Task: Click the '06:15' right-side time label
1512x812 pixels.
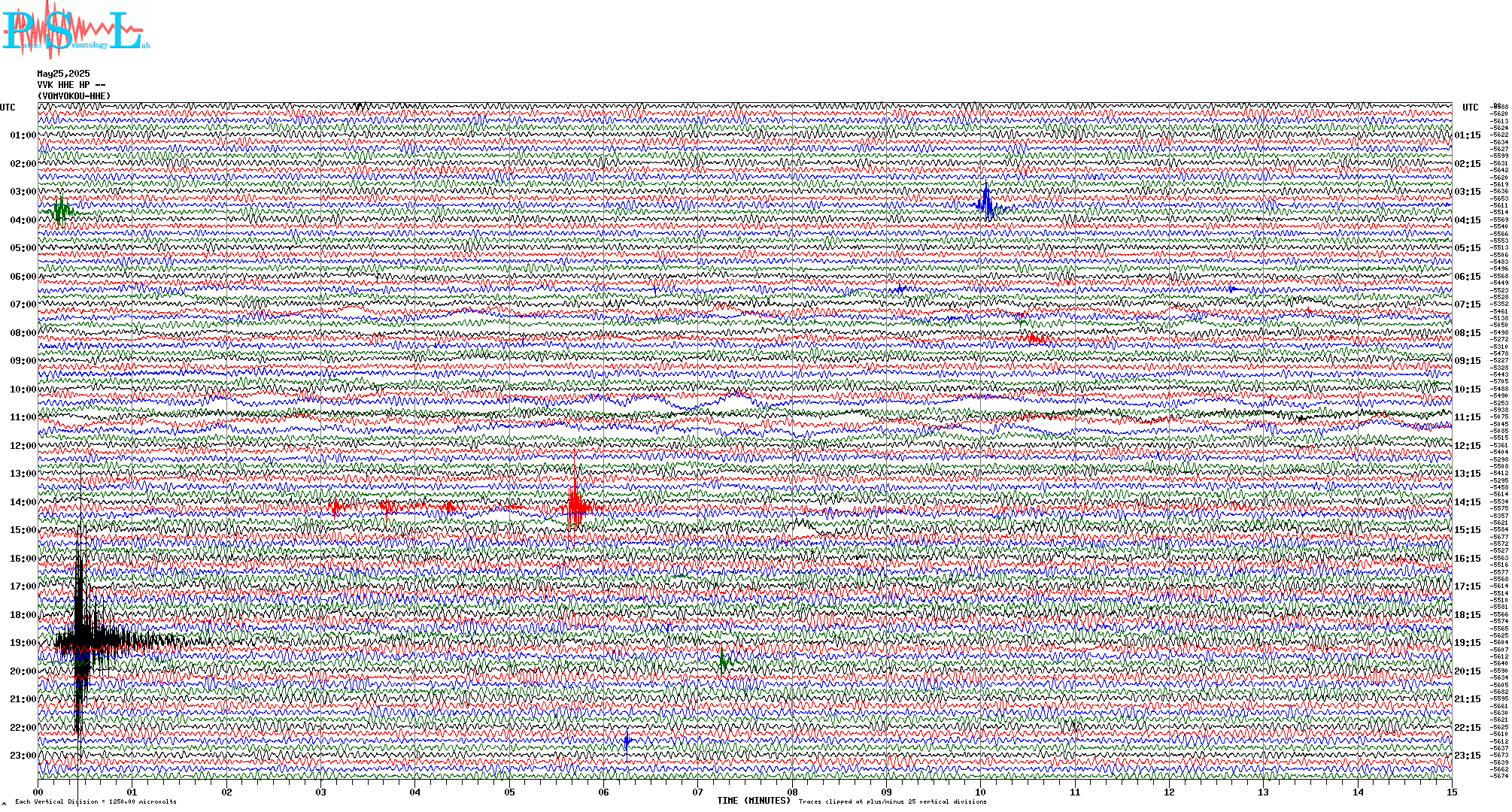Action: 1468,277
